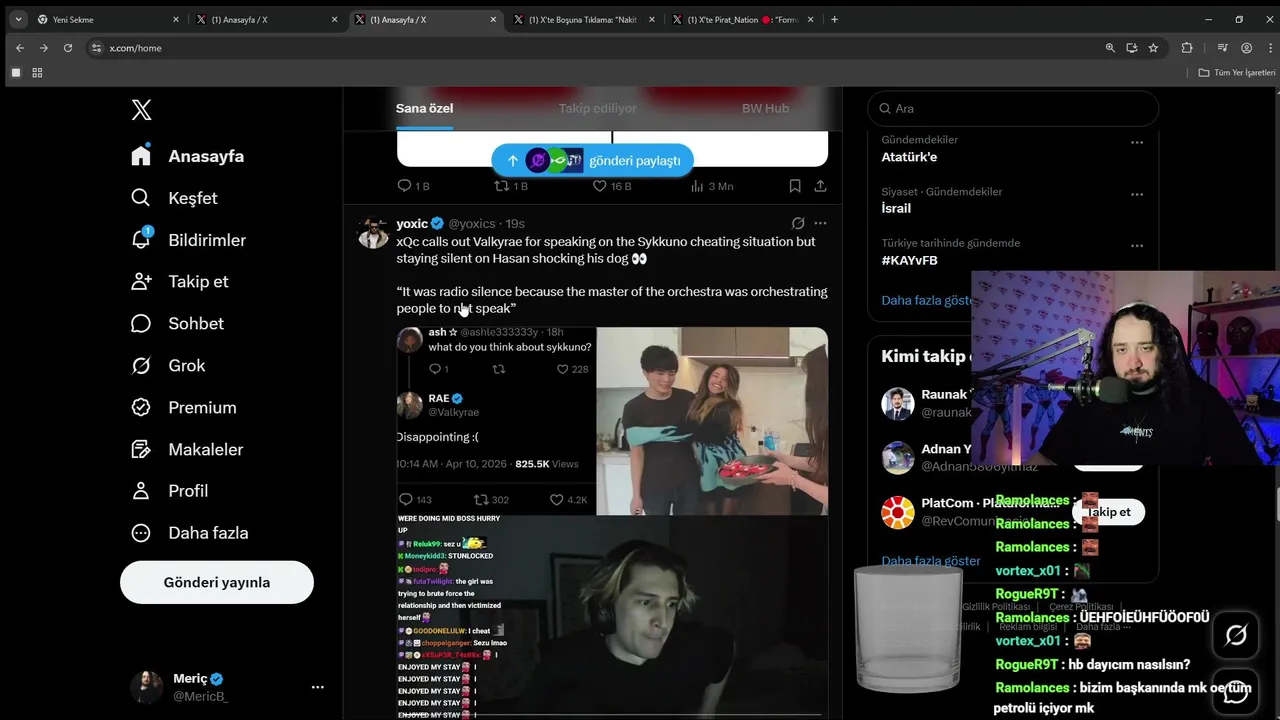View analytics 3 Mn of top post
This screenshot has height=720, width=1280.
tap(712, 186)
